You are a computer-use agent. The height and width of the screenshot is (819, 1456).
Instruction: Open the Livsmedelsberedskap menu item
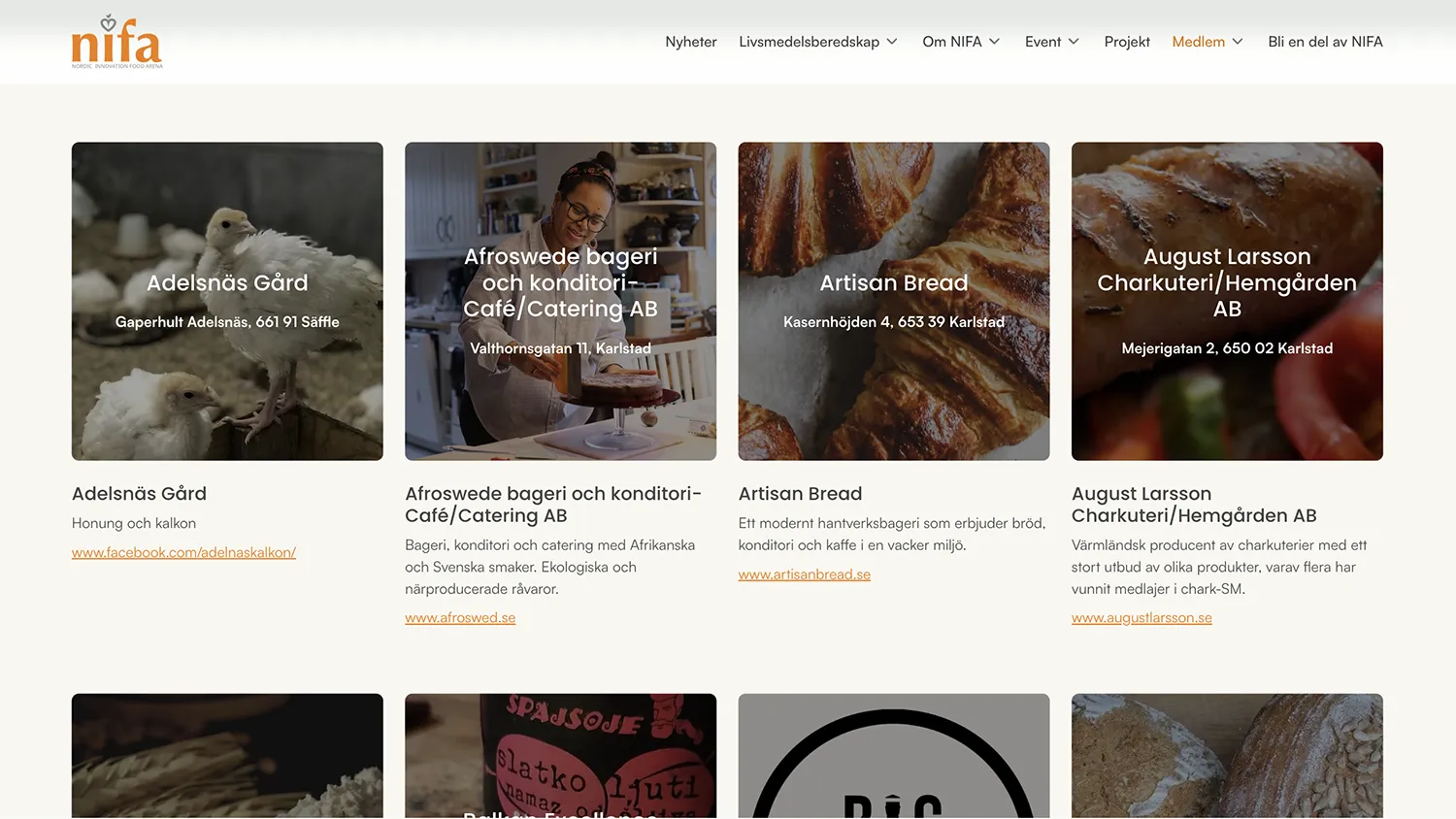tap(809, 42)
